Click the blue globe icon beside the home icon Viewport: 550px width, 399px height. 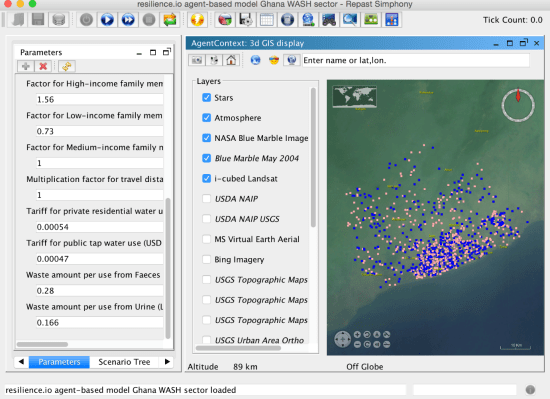coord(255,60)
